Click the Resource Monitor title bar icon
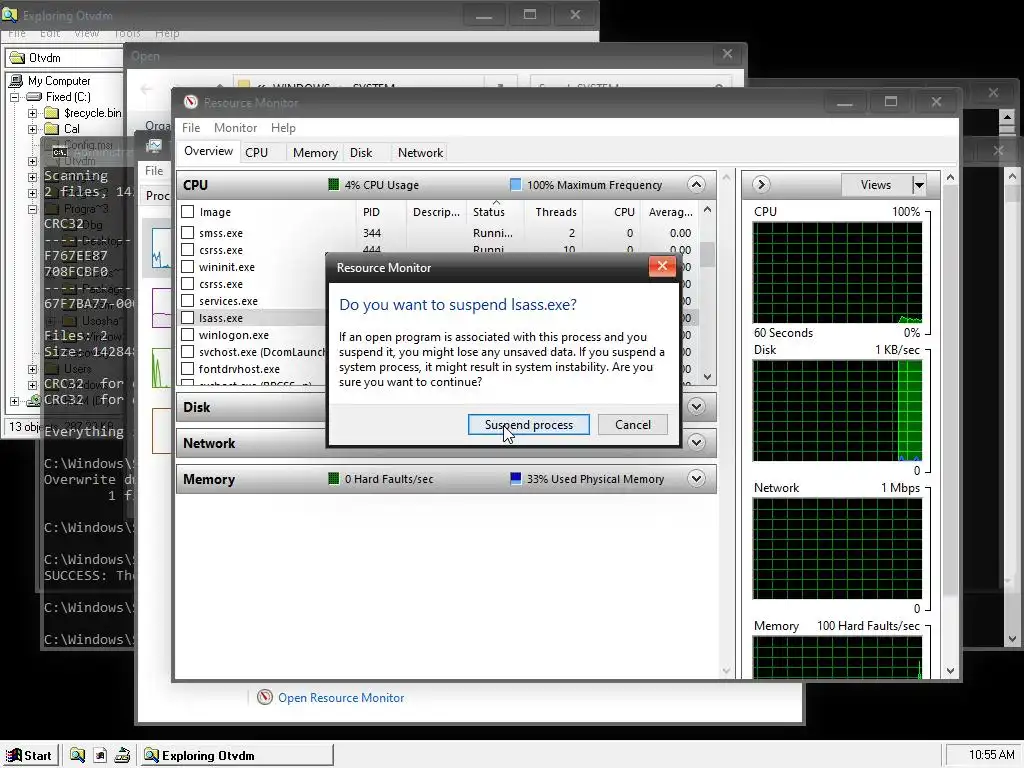This screenshot has height=768, width=1024. [x=191, y=102]
